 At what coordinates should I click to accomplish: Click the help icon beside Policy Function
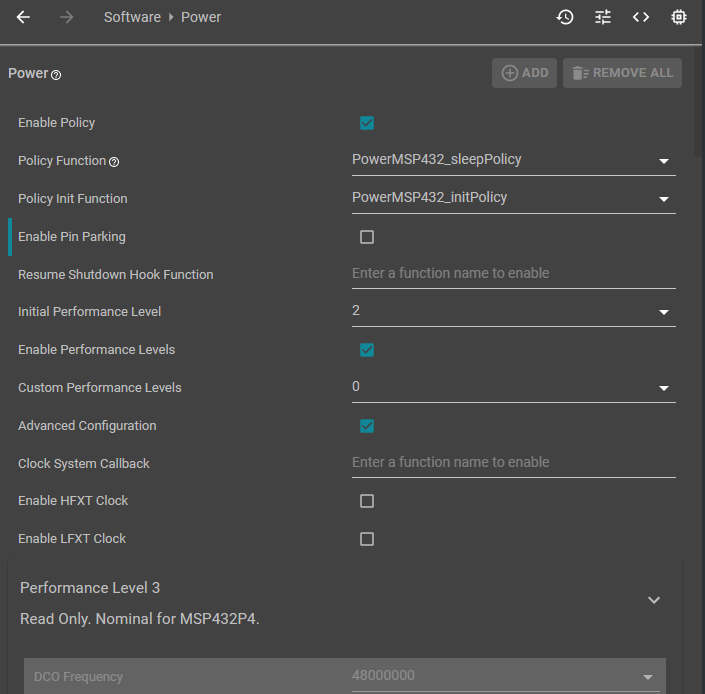[114, 162]
